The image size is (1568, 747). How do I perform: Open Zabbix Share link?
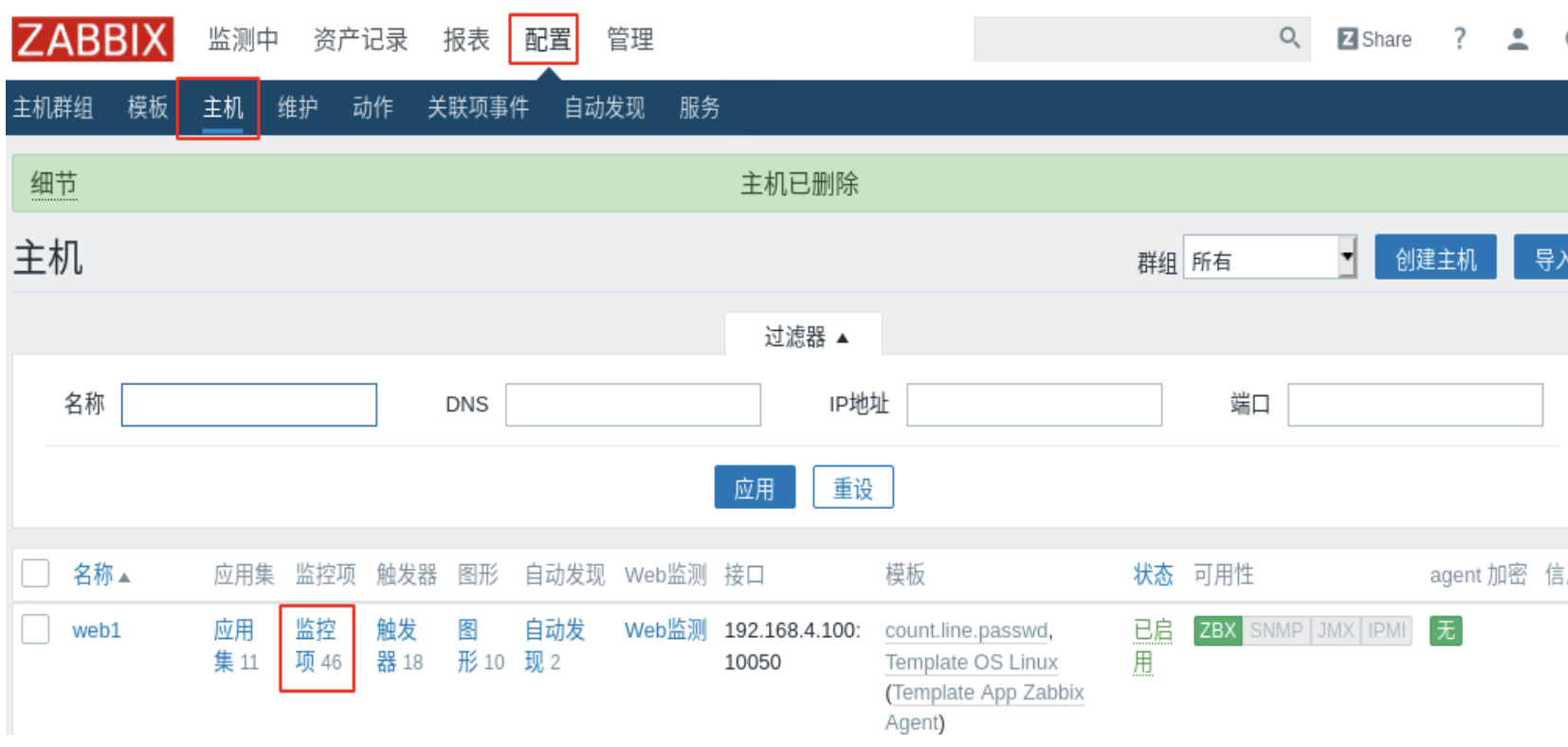1374,39
